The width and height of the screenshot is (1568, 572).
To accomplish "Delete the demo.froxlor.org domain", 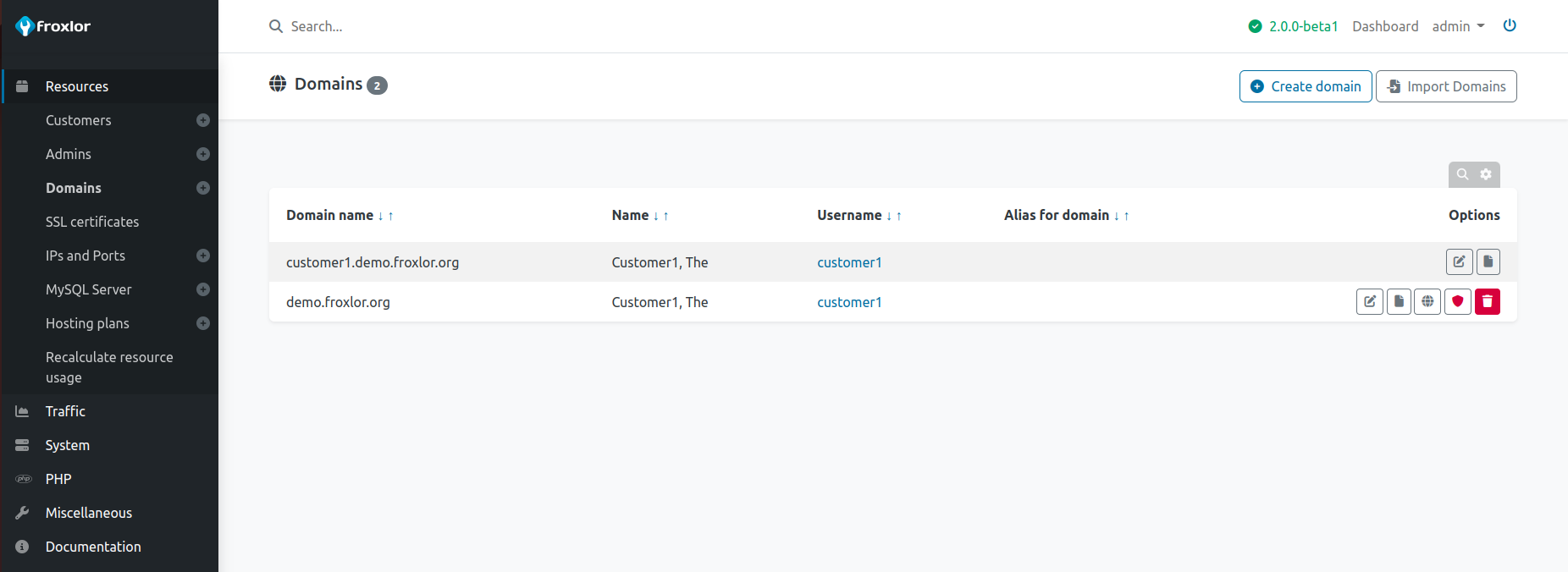I will (x=1487, y=302).
